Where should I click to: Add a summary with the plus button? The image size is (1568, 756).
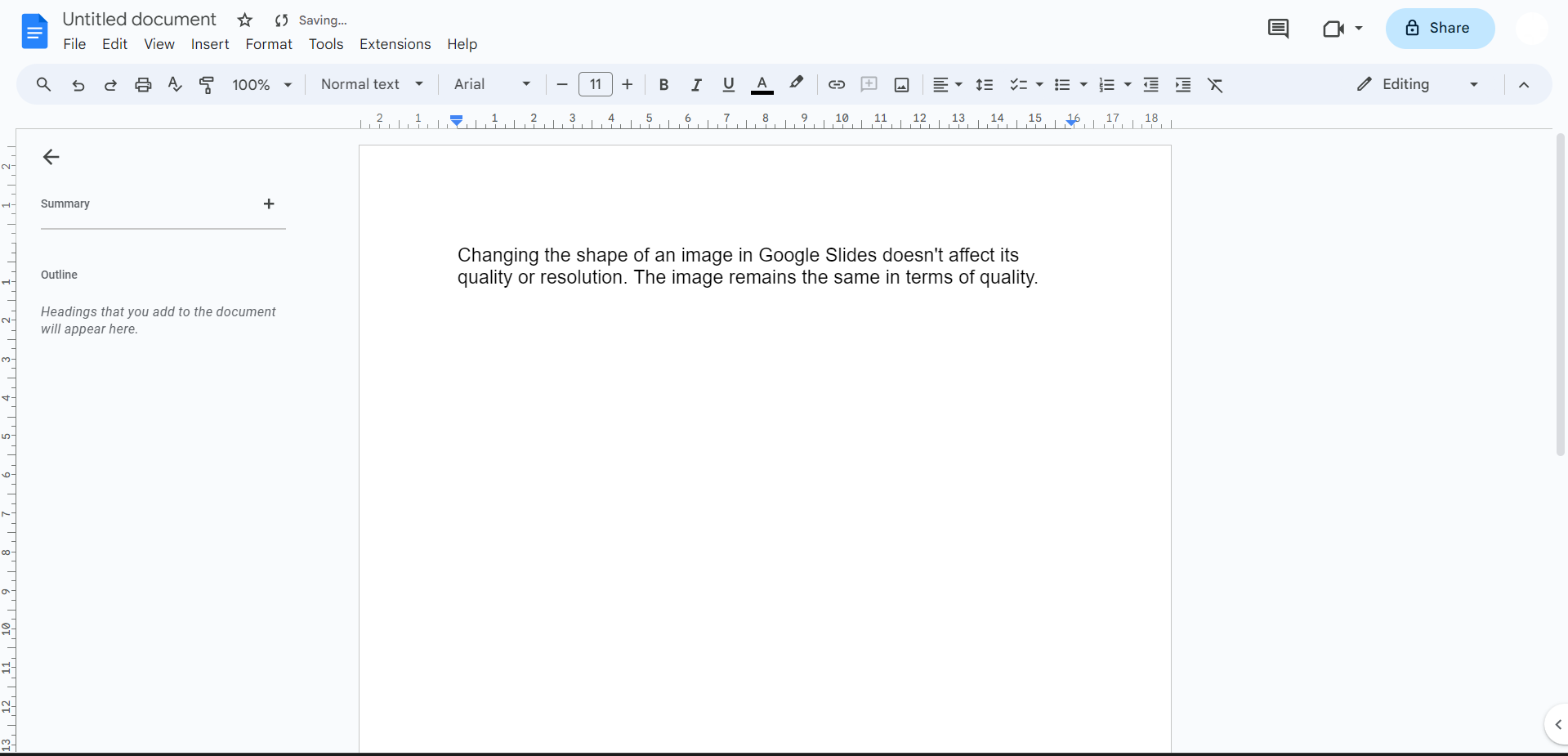(269, 204)
